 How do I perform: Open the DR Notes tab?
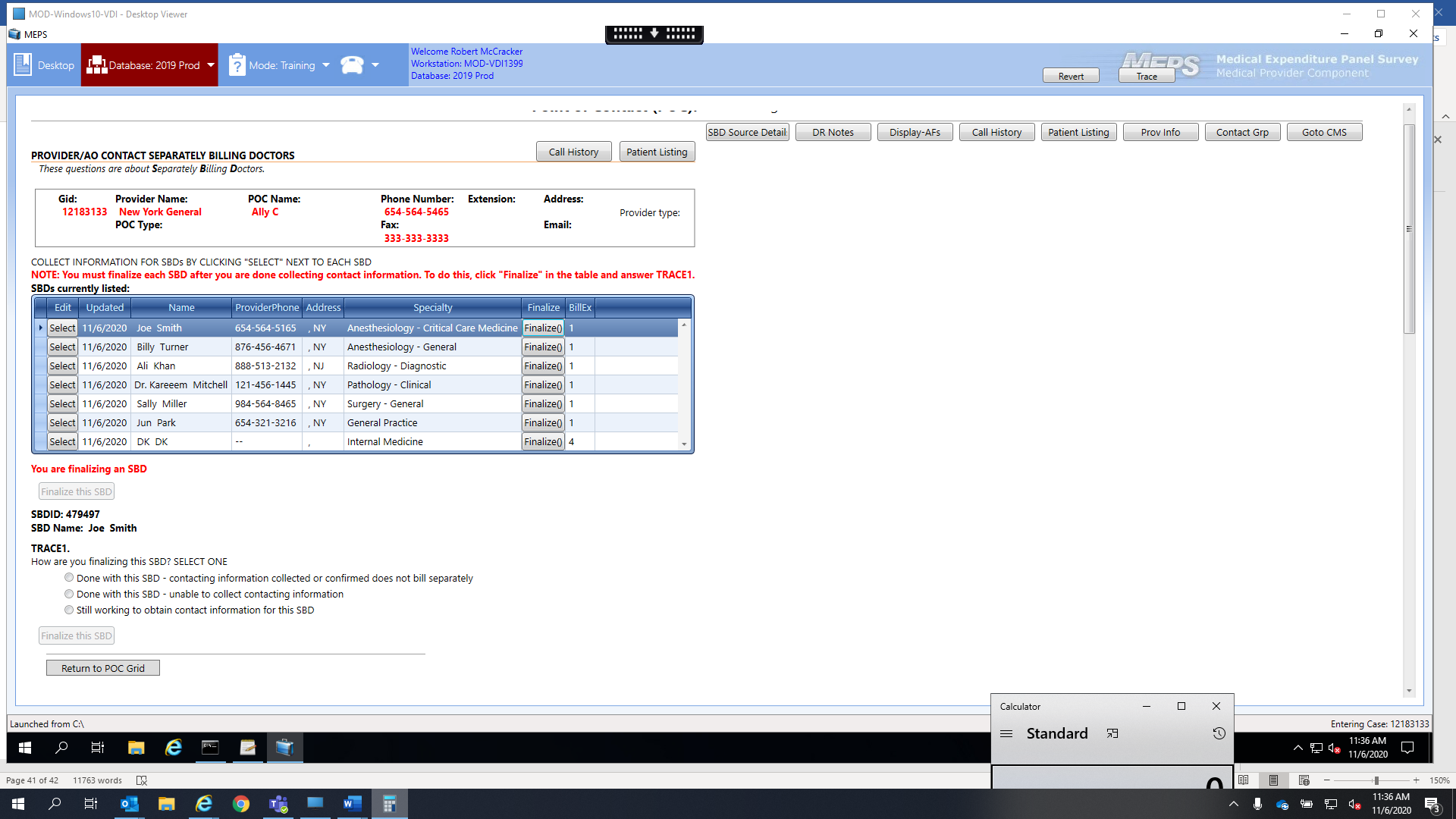coord(833,132)
